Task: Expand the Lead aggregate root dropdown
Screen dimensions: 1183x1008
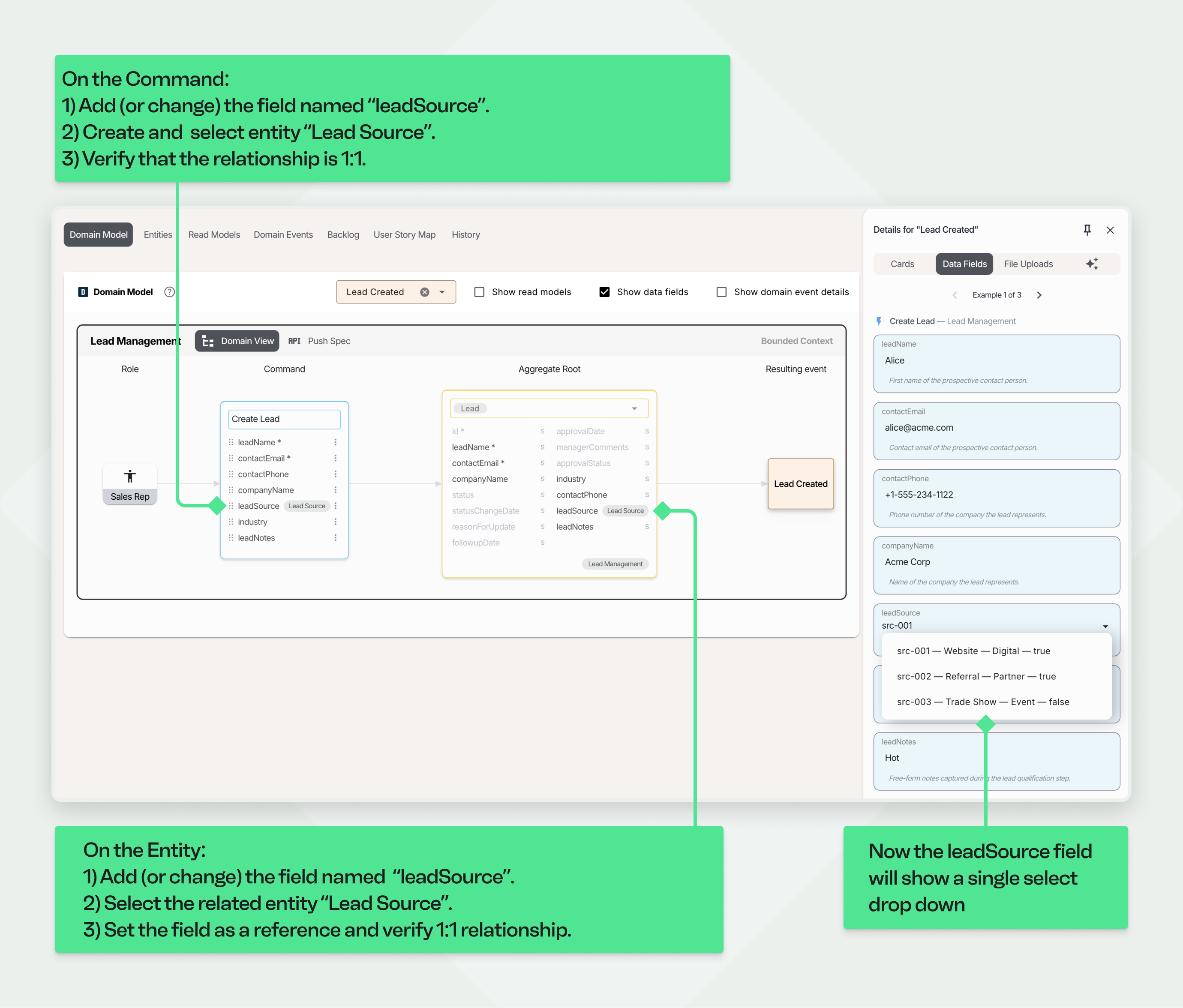Action: tap(634, 409)
